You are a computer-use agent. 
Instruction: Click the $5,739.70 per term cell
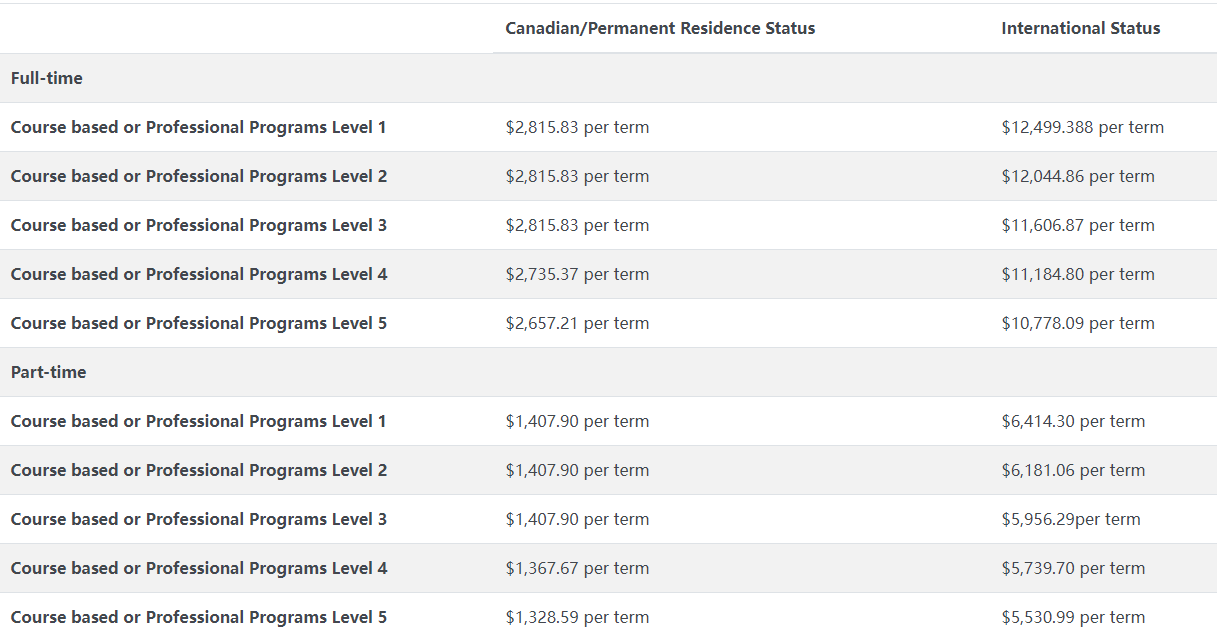point(1073,568)
